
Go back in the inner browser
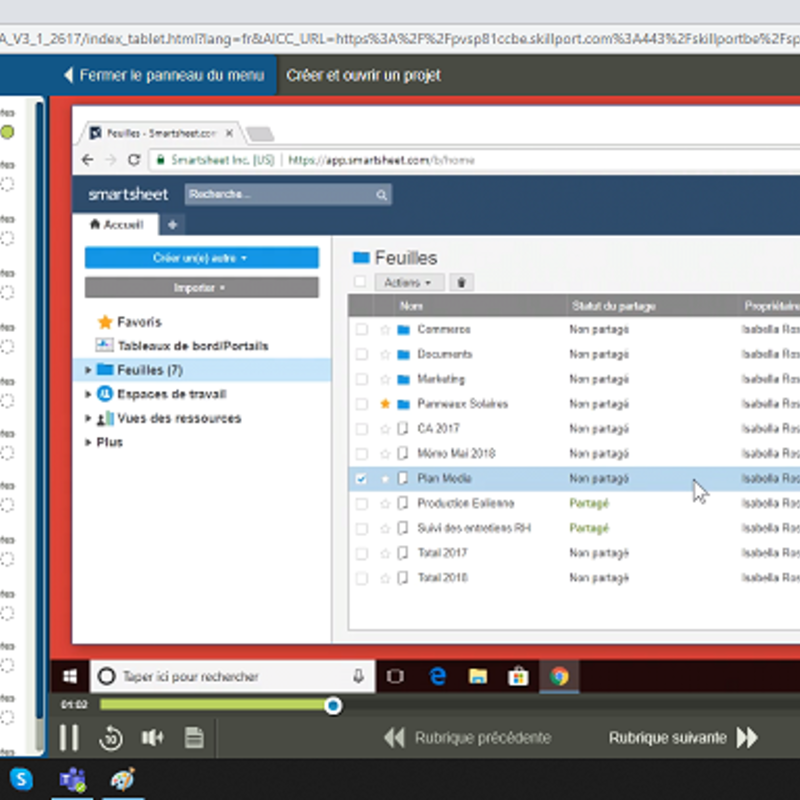88,160
